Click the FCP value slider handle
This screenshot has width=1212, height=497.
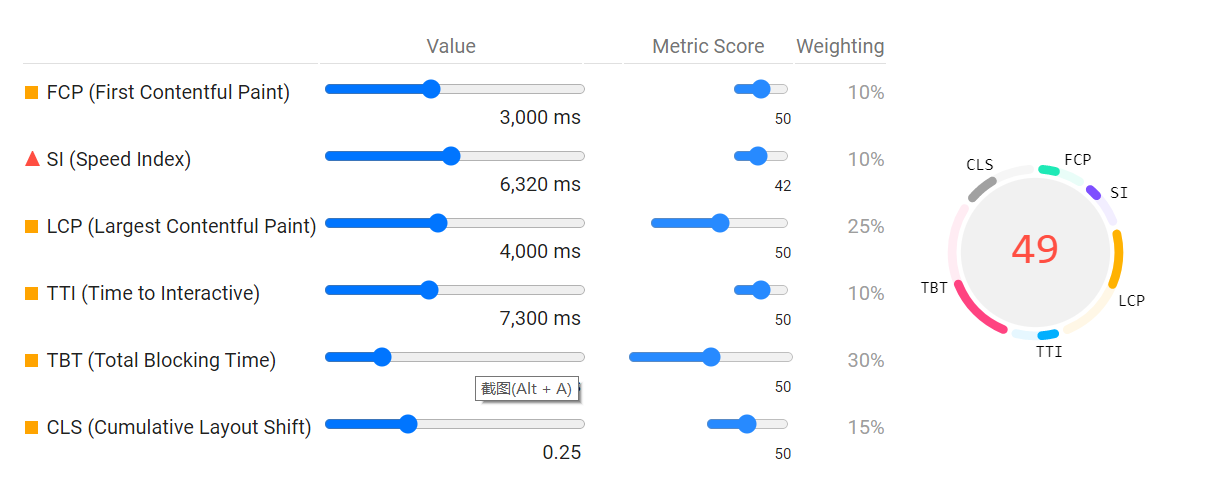(431, 89)
